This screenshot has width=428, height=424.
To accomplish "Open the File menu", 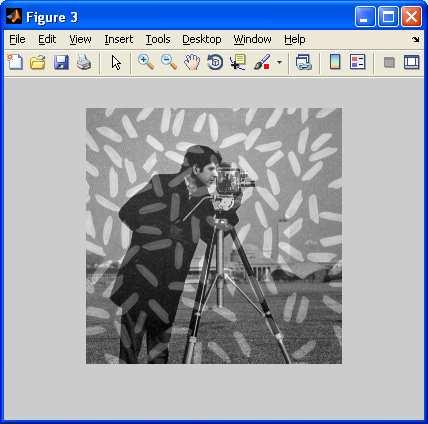I will click(17, 39).
